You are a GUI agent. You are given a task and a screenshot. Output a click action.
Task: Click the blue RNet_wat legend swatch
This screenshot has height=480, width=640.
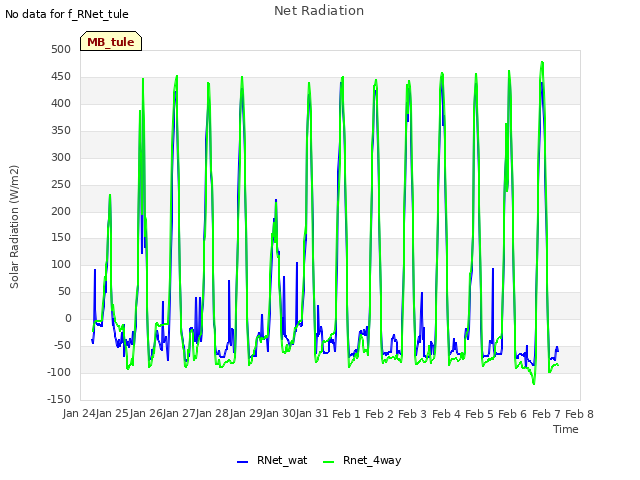tap(242, 462)
